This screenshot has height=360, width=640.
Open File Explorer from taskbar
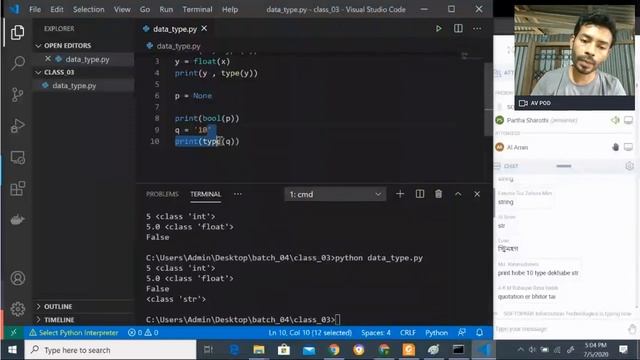pyautogui.click(x=259, y=350)
